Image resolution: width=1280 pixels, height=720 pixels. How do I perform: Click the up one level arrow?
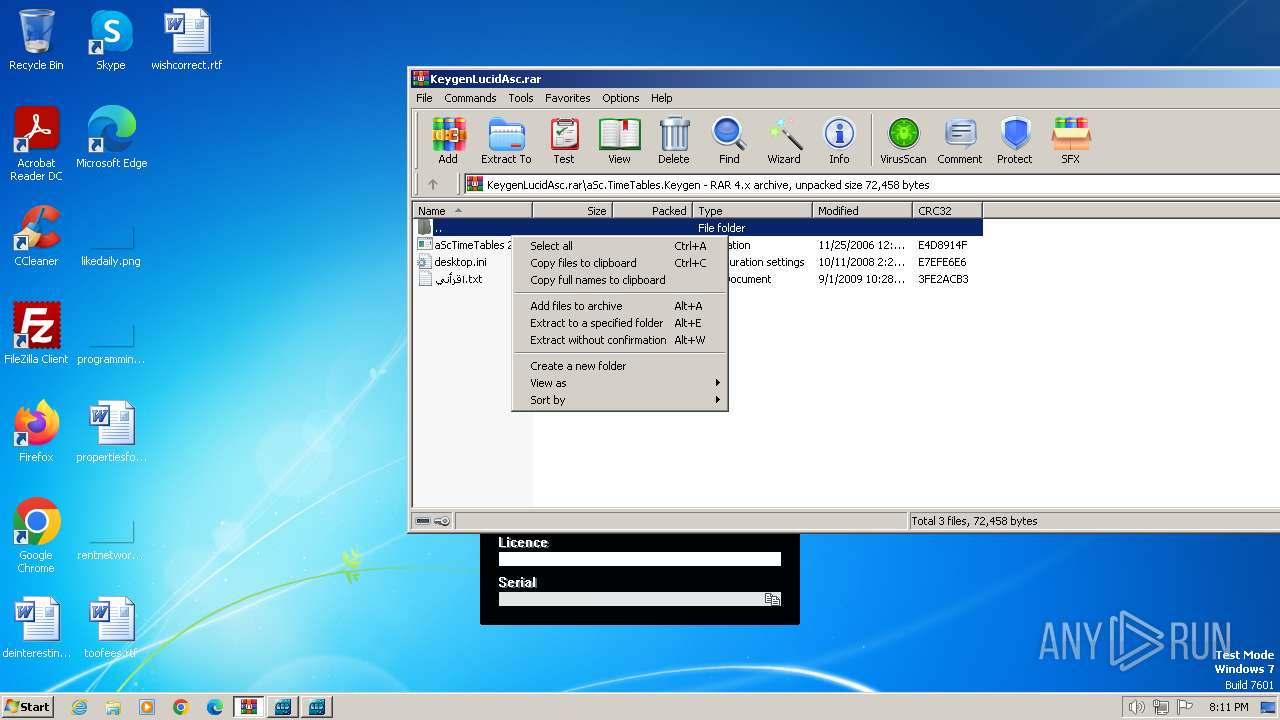(433, 184)
